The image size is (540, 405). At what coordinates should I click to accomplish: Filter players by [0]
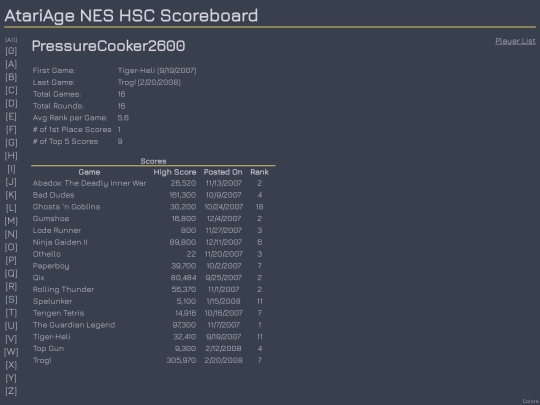coord(11,51)
